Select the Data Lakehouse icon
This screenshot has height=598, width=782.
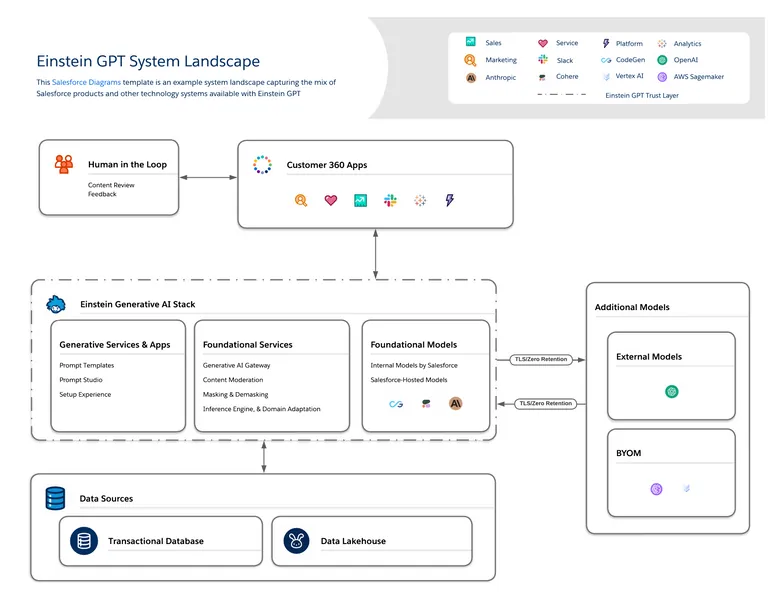(x=295, y=541)
